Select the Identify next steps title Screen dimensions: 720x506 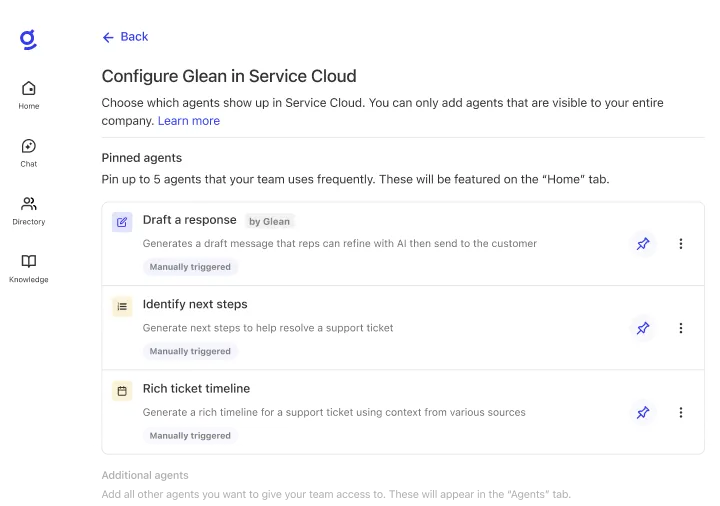tap(195, 304)
